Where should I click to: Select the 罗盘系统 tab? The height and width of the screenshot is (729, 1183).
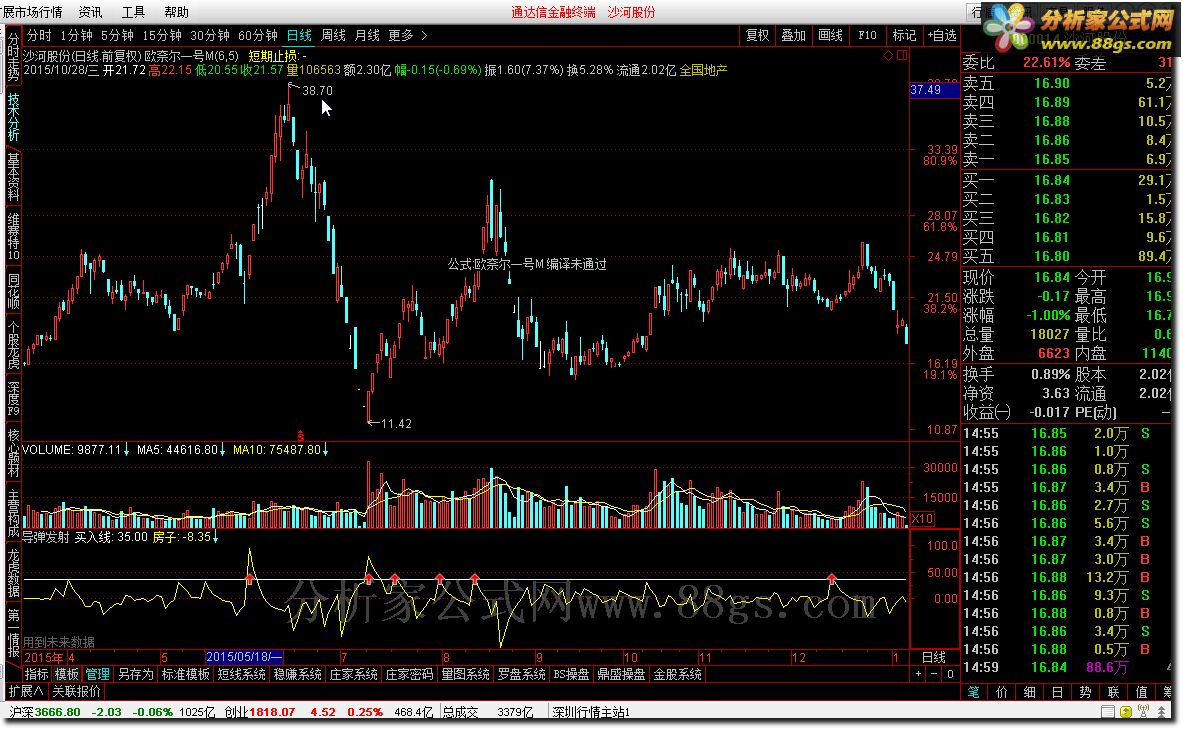pyautogui.click(x=521, y=674)
